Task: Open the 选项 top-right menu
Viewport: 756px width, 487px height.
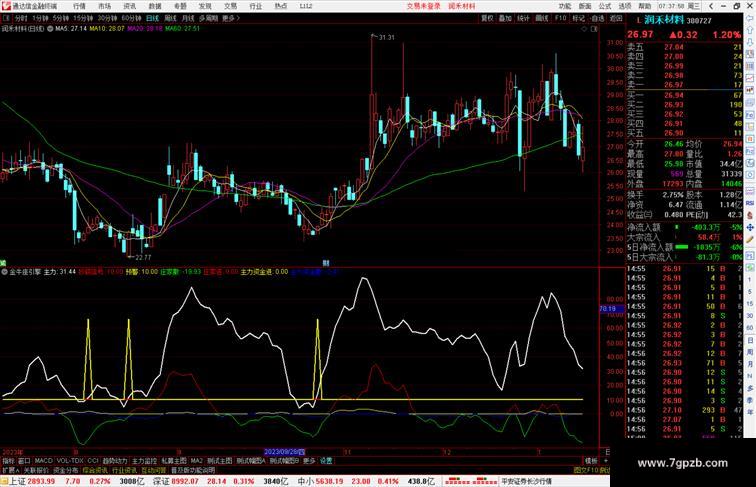Action: click(x=625, y=6)
